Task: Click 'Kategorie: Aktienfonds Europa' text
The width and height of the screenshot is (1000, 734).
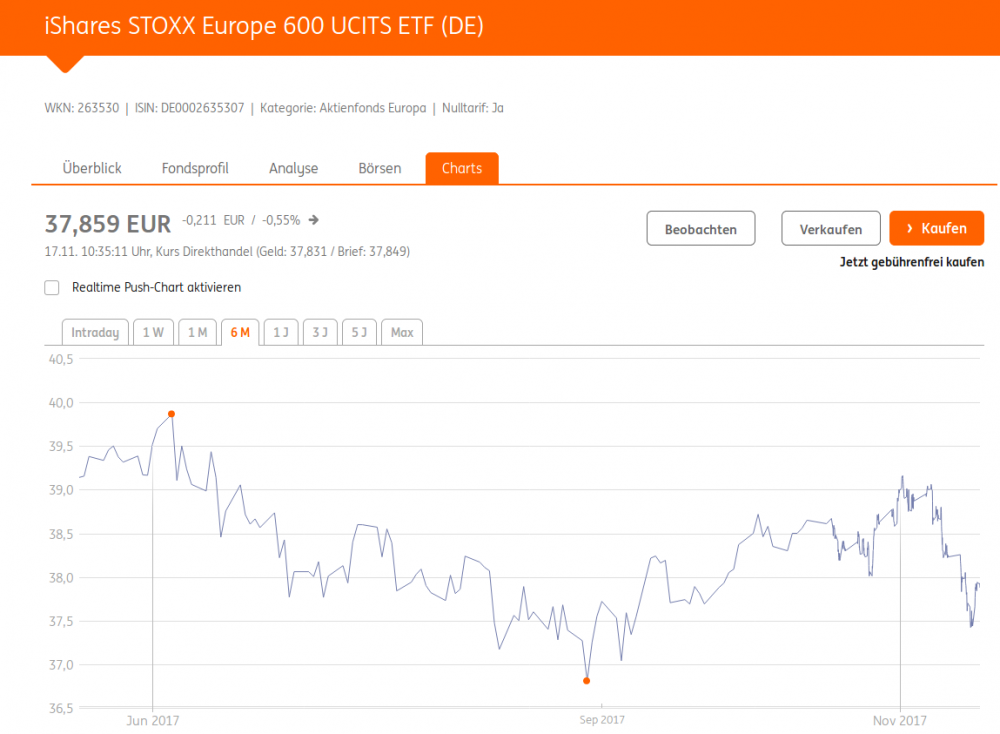Action: pyautogui.click(x=343, y=108)
